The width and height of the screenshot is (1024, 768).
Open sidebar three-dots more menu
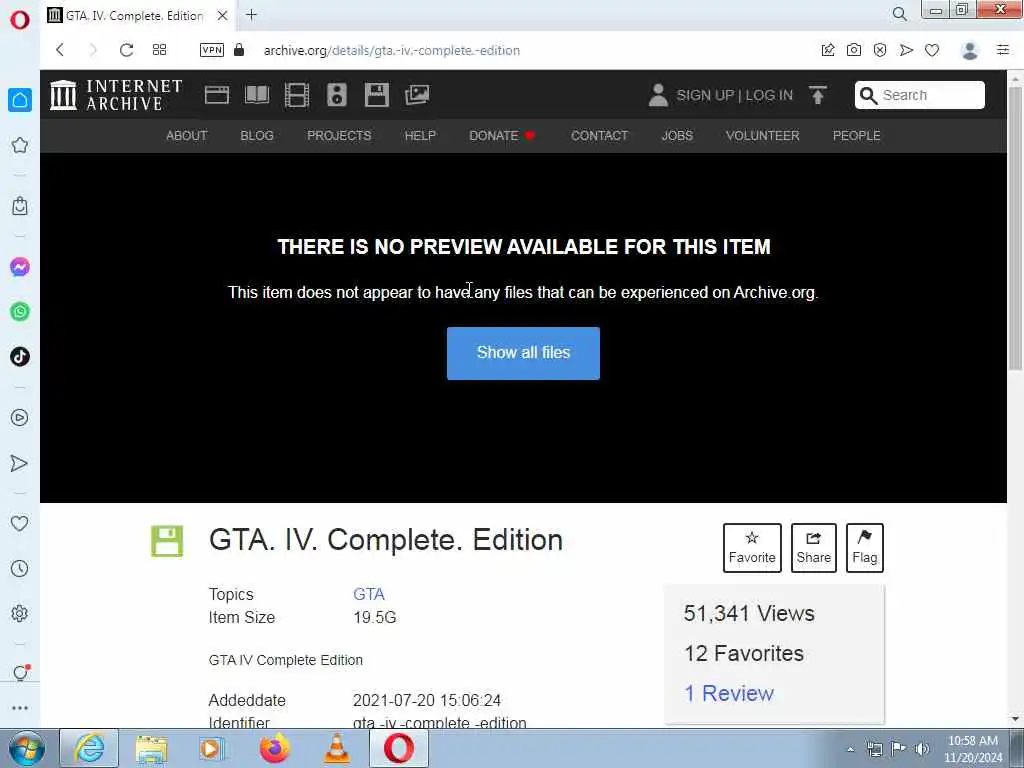click(20, 708)
